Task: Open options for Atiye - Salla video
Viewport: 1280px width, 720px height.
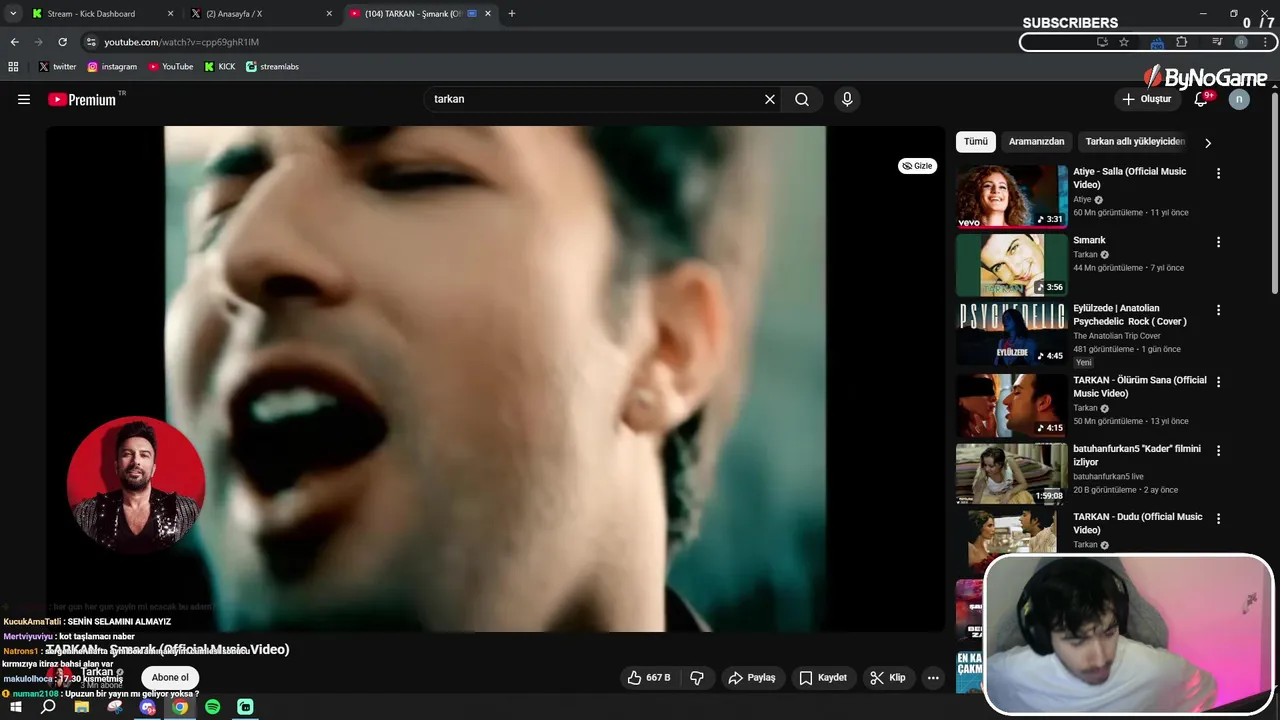Action: point(1218,173)
